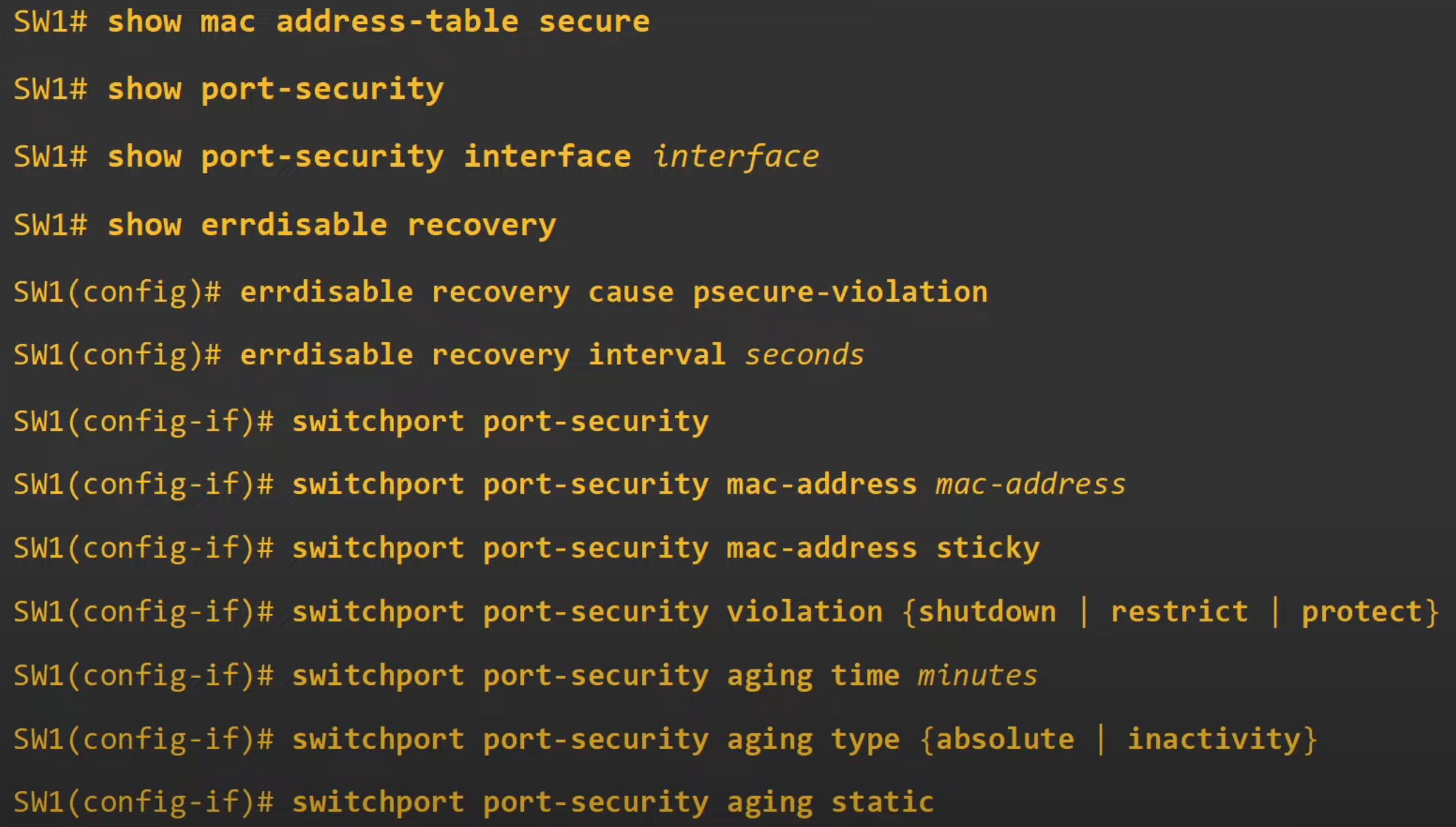Select the 'protect' violation option
Screen dimensions: 1456x827
click(x=1365, y=612)
